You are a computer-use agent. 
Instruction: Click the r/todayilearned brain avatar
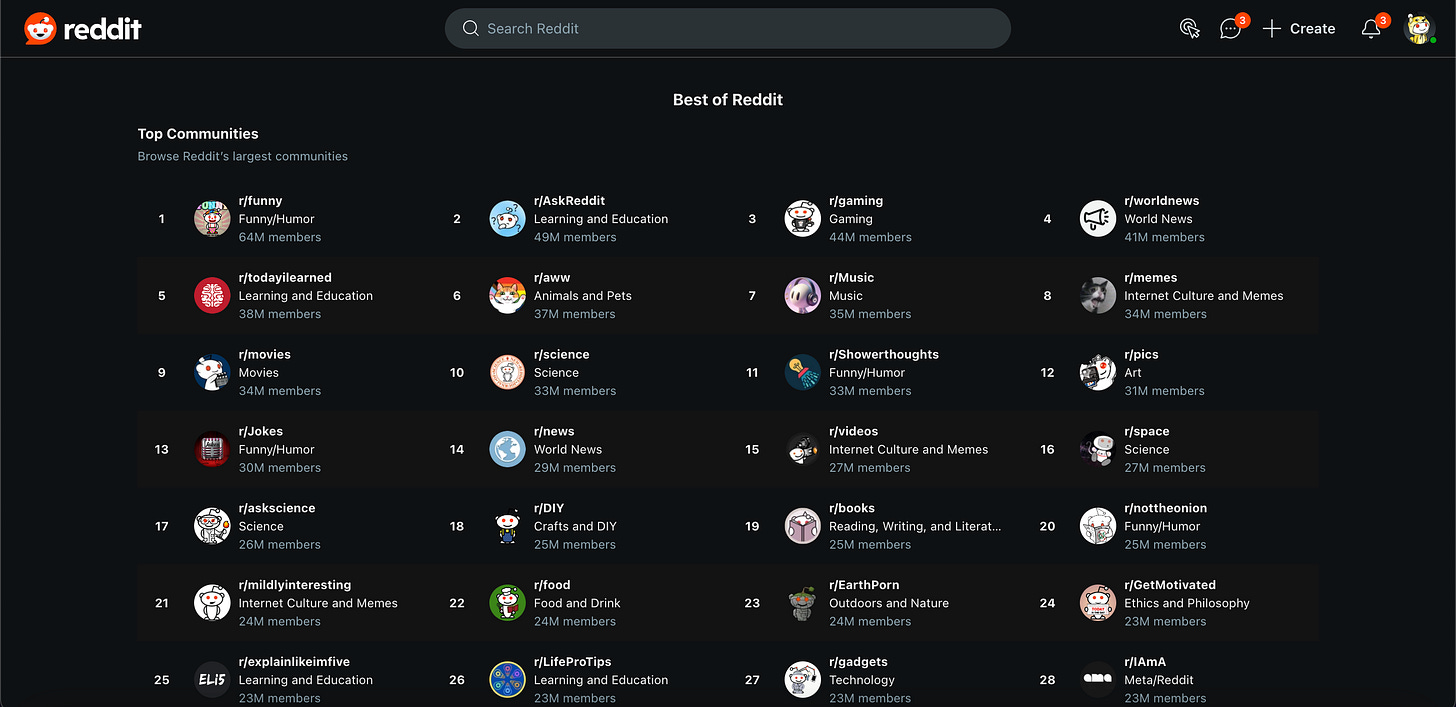point(212,295)
